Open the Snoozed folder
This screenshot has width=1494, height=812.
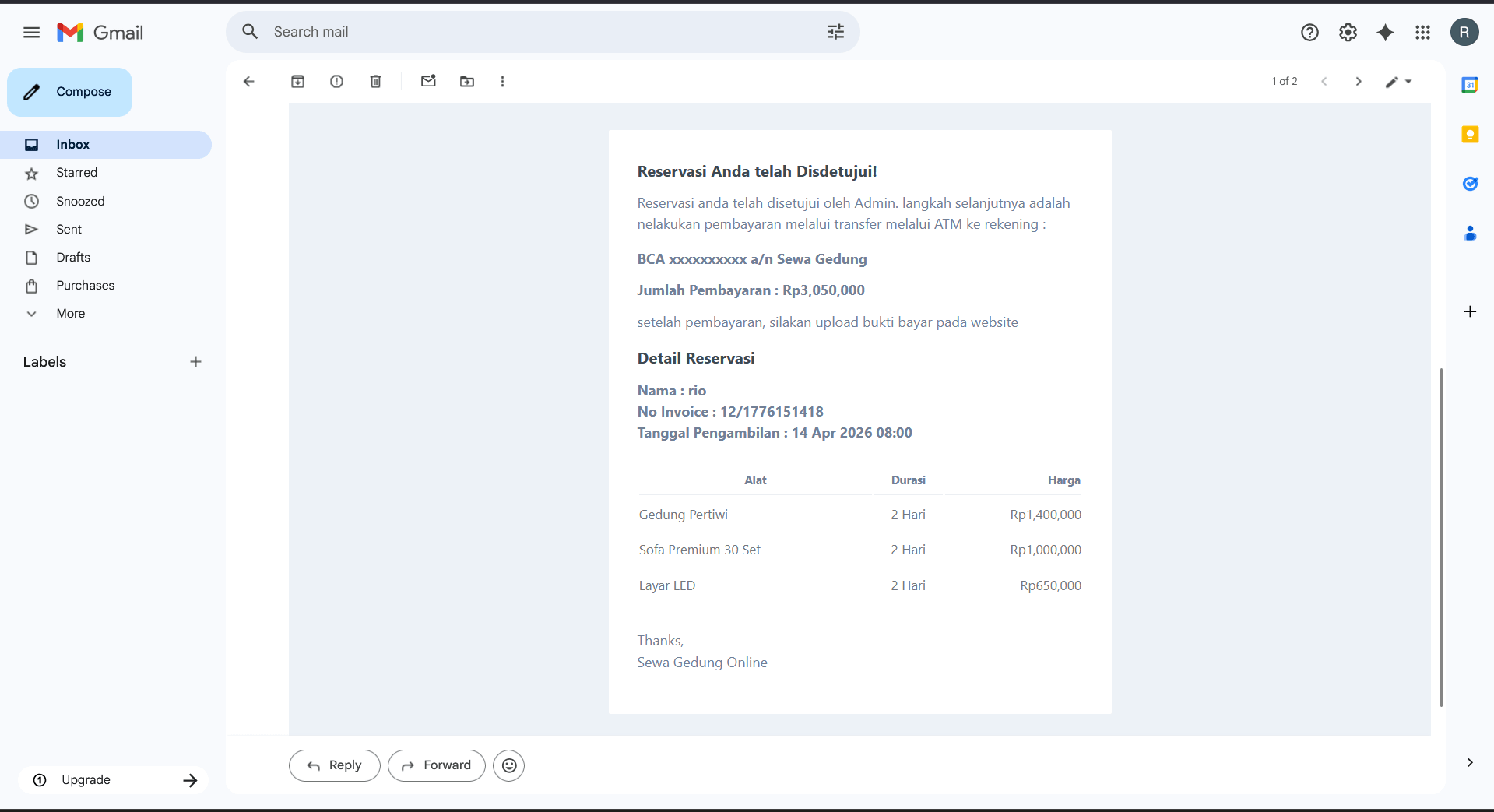click(106, 201)
